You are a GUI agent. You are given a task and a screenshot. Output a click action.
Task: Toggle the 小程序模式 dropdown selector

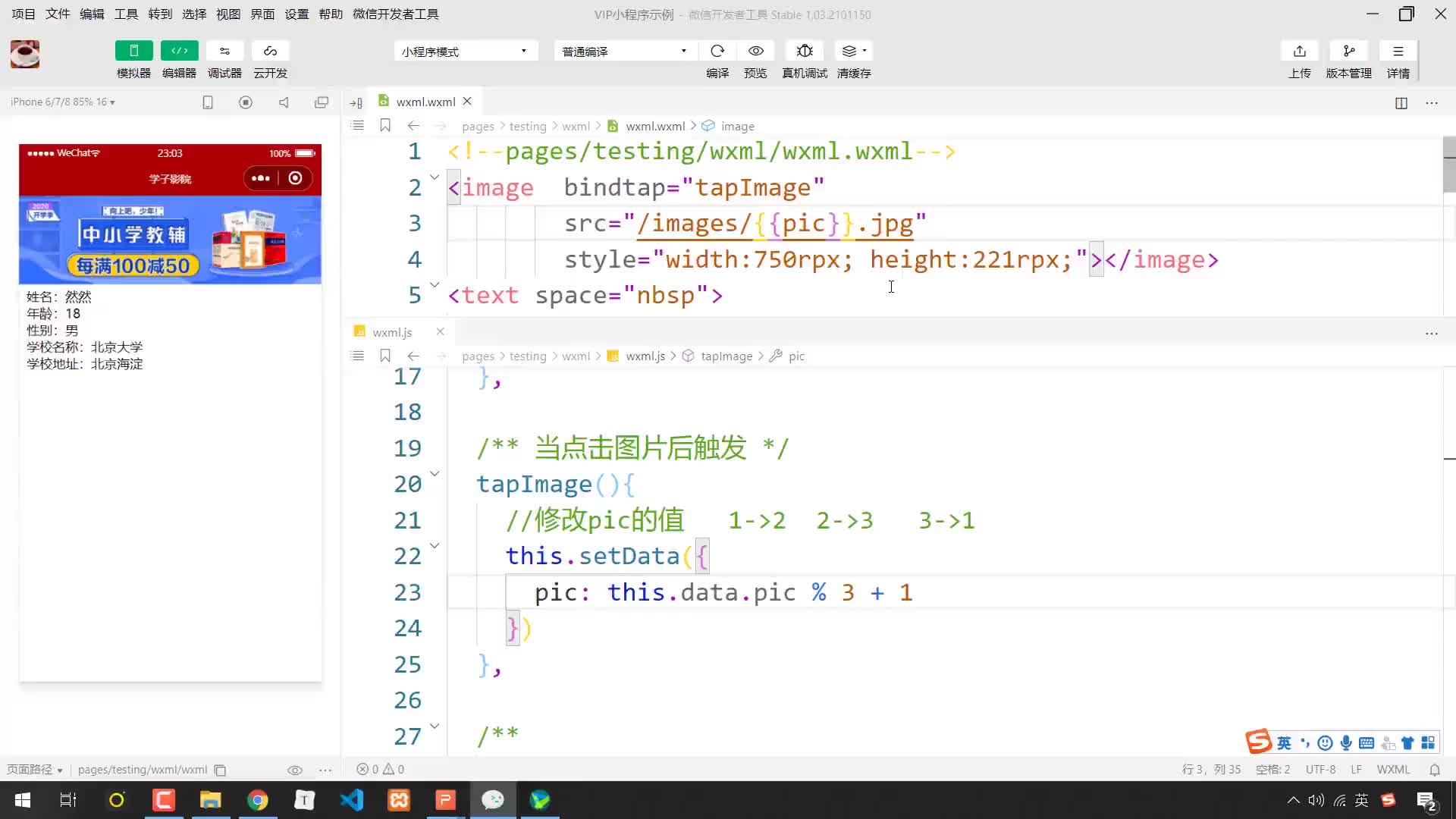coord(464,51)
